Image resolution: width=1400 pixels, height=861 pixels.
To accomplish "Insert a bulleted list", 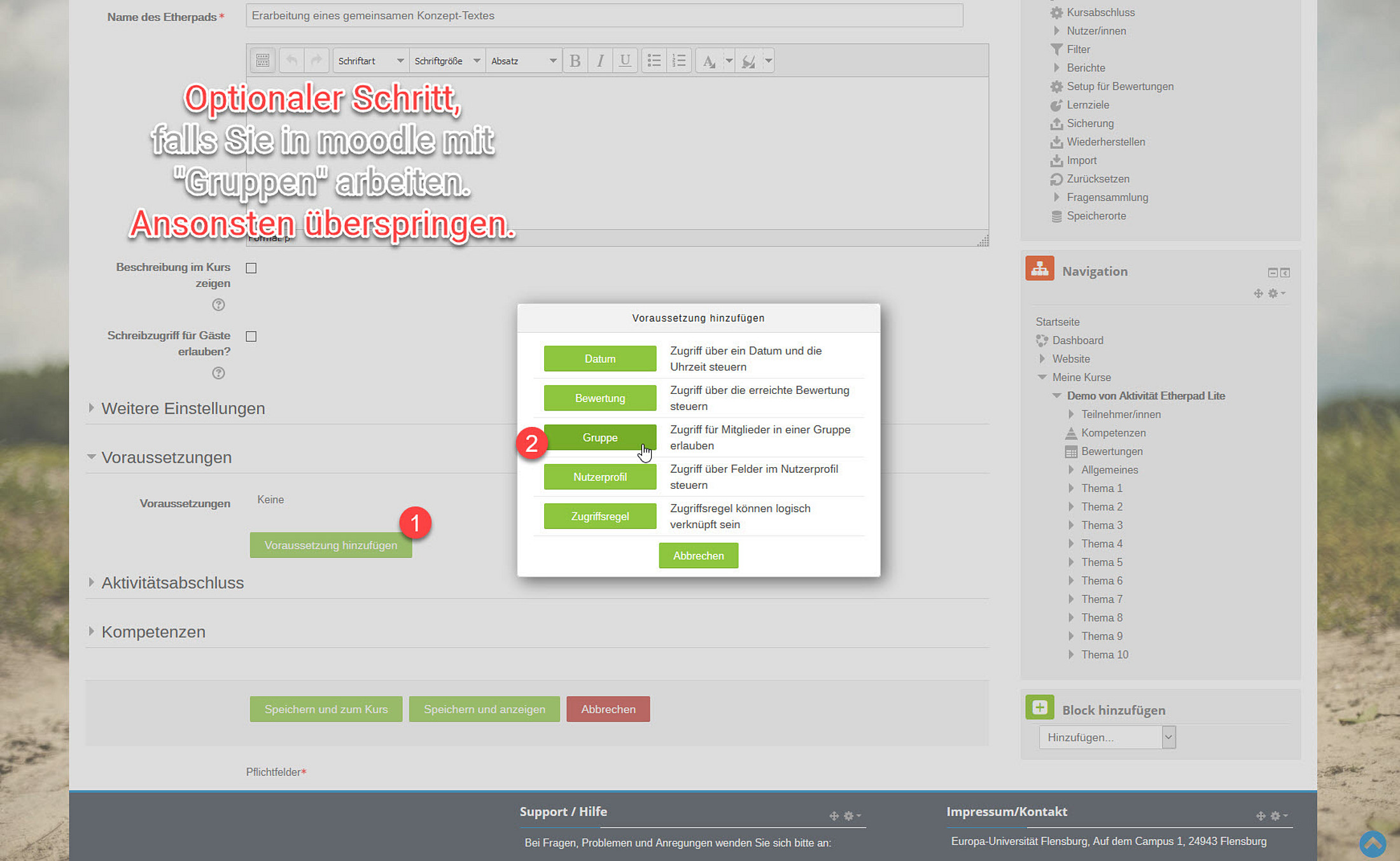I will pyautogui.click(x=654, y=61).
